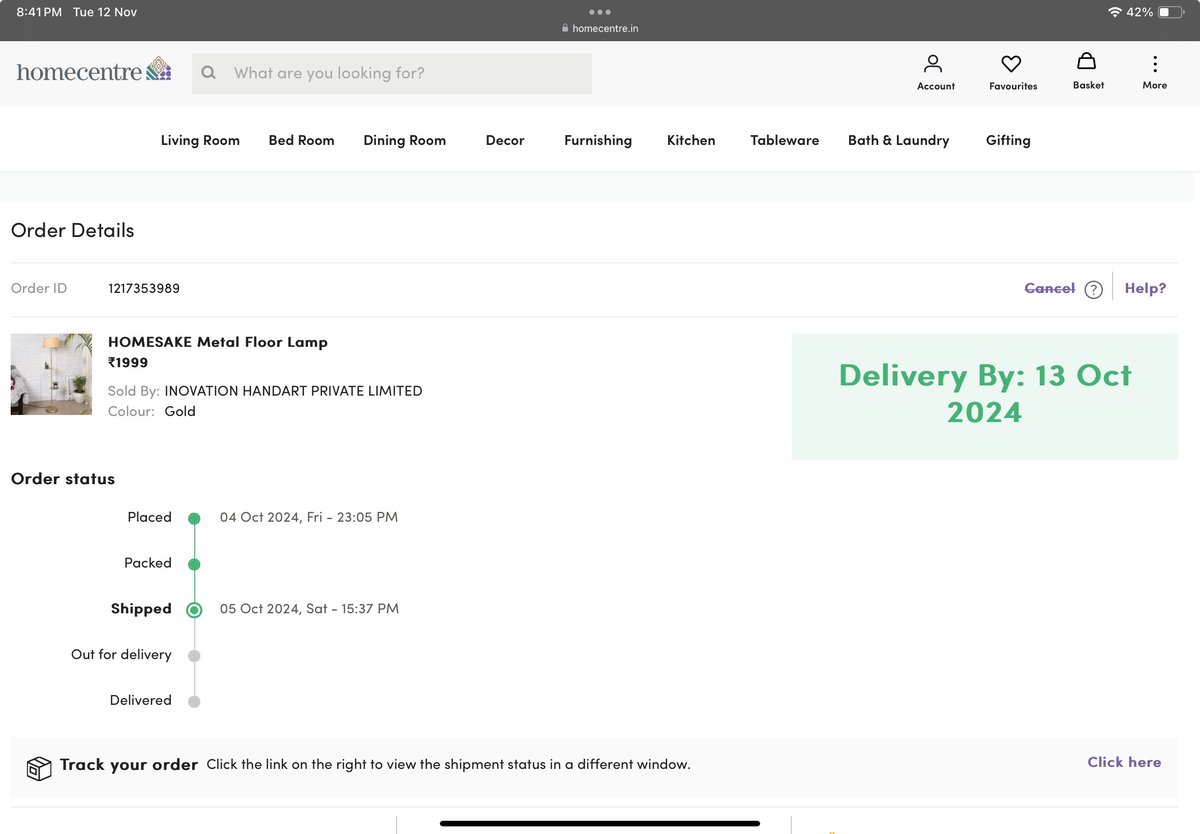This screenshot has width=1200, height=834.
Task: Tap the three-dot multitasking control atop the screen
Action: tap(600, 12)
